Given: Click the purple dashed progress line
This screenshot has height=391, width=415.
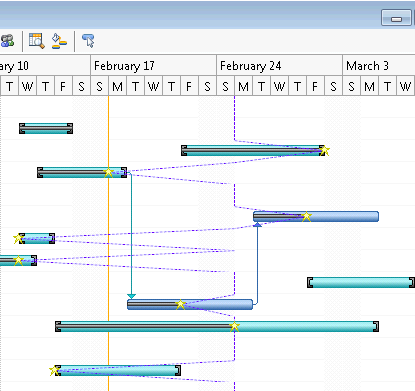Looking at the screenshot, I should pos(234,117).
